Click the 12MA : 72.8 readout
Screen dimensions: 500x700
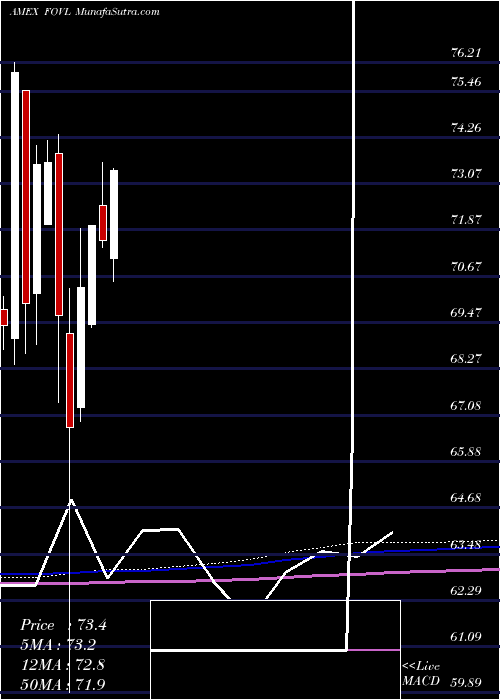pyautogui.click(x=63, y=665)
